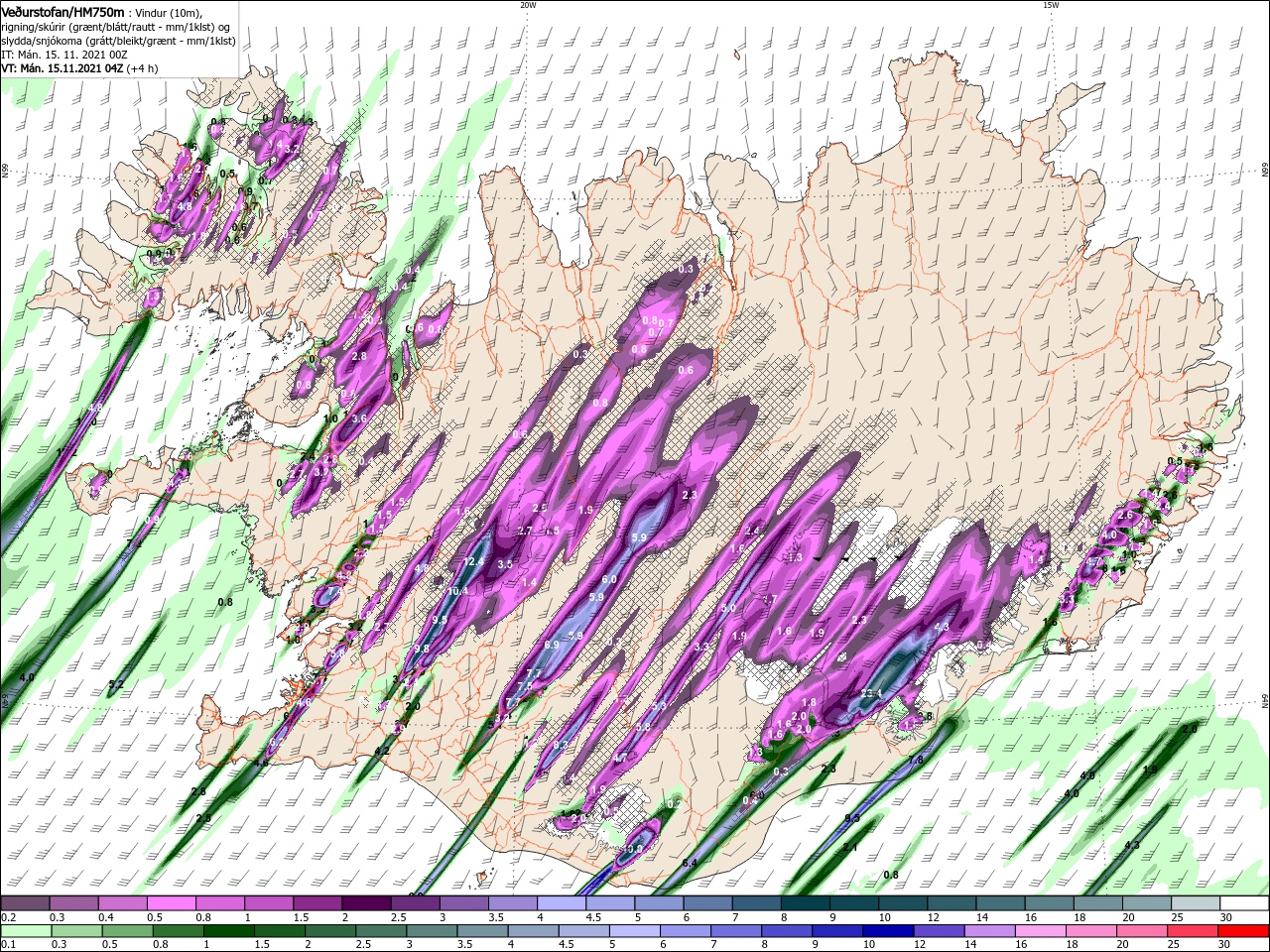The image size is (1270, 952).
Task: Pick the top-row 25 light gray swatch
Action: (x=1195, y=903)
